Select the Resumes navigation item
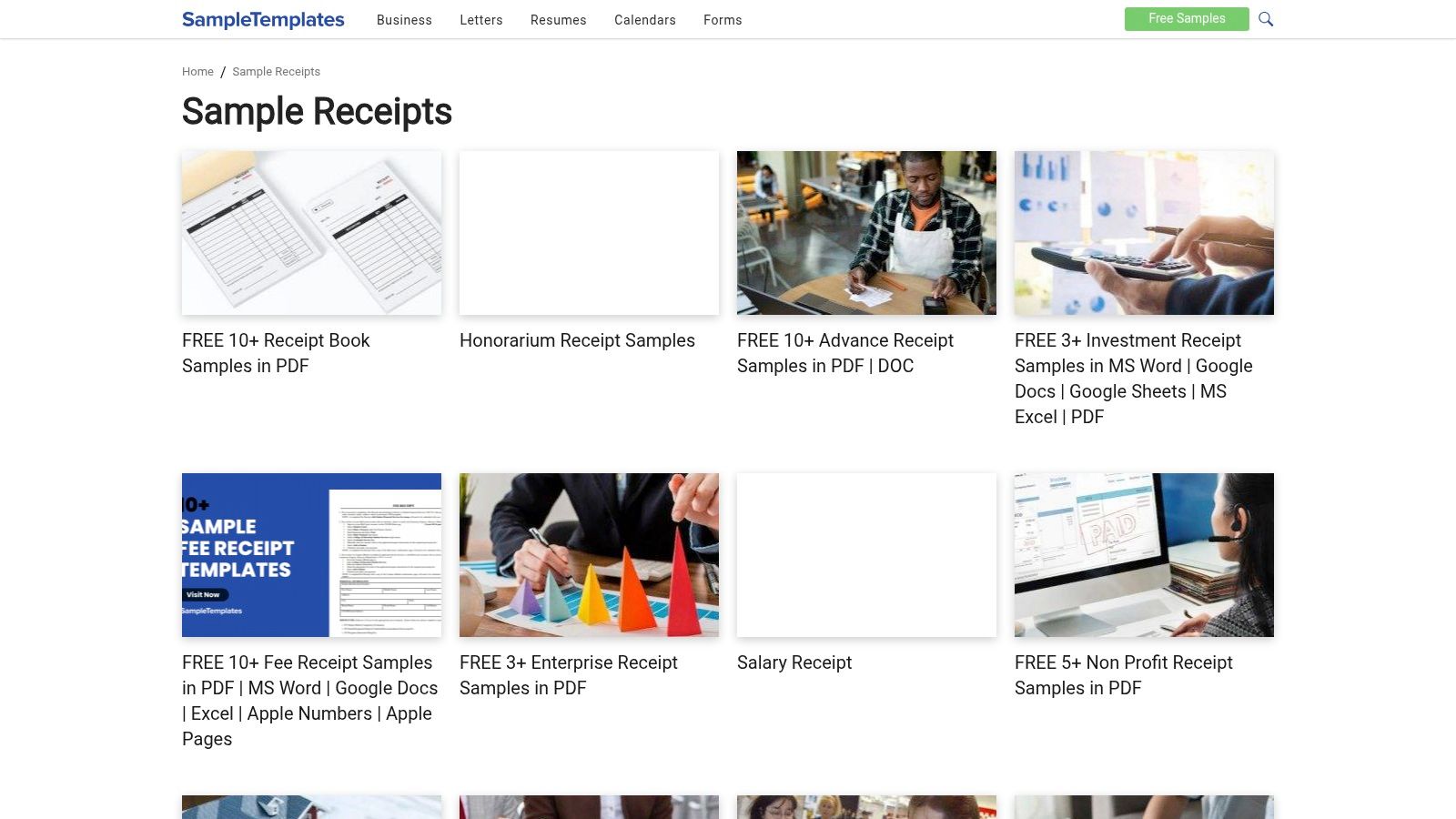1456x819 pixels. point(558,20)
